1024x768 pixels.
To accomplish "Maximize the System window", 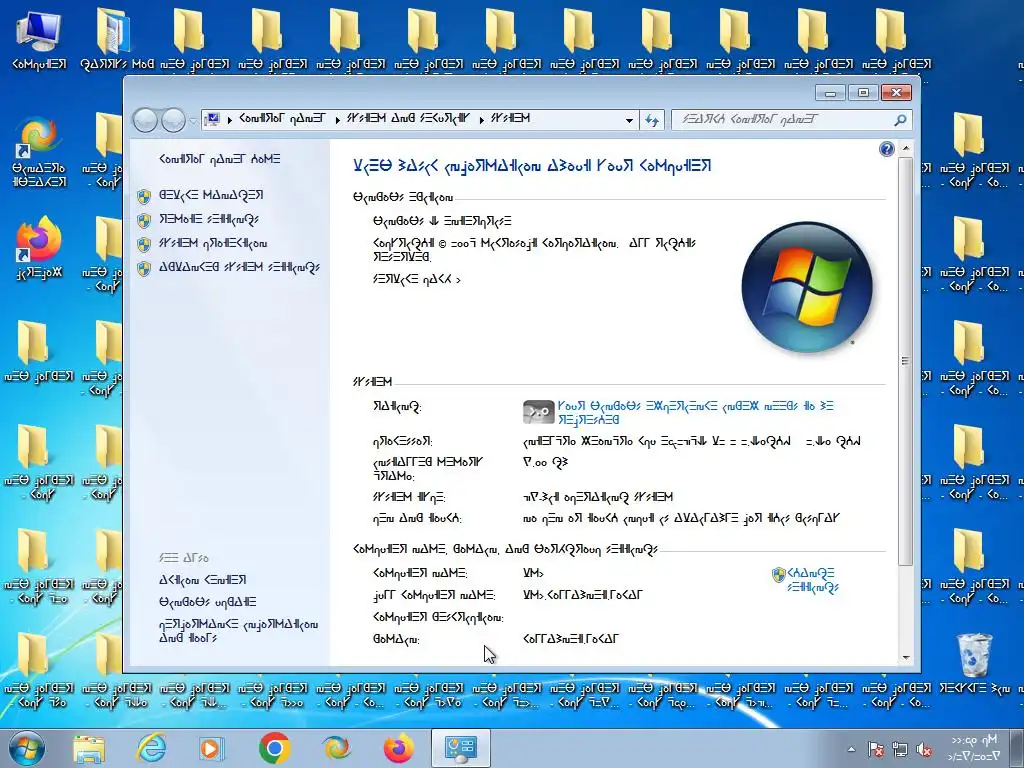I will [863, 93].
